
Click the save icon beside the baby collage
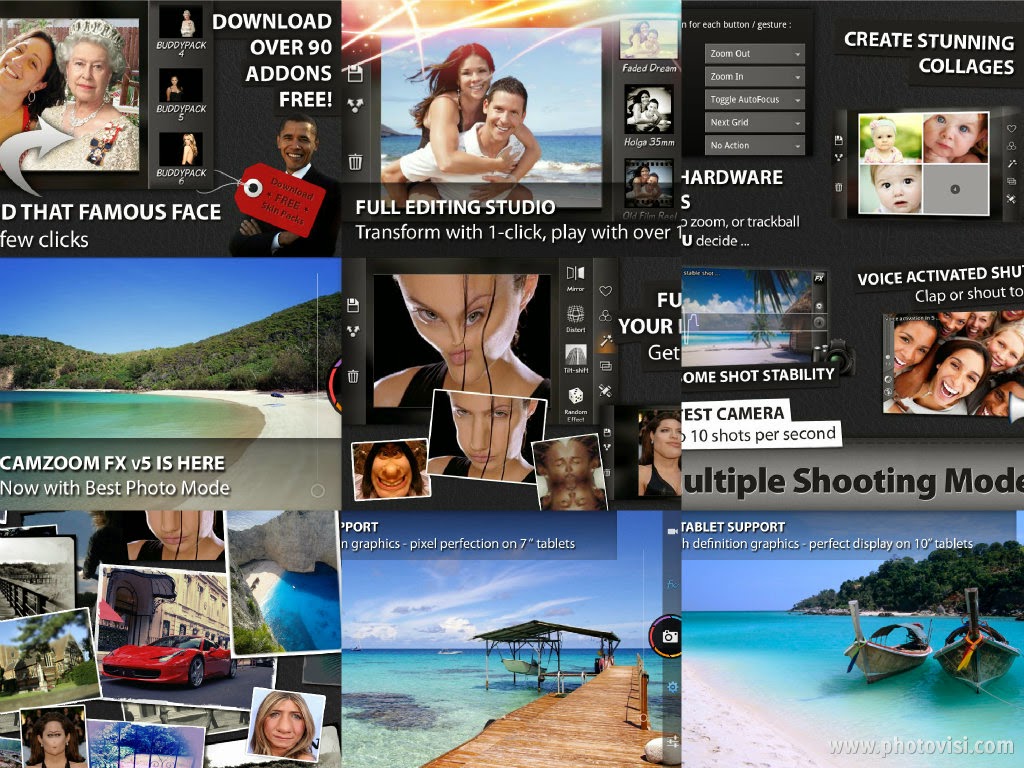click(x=839, y=140)
